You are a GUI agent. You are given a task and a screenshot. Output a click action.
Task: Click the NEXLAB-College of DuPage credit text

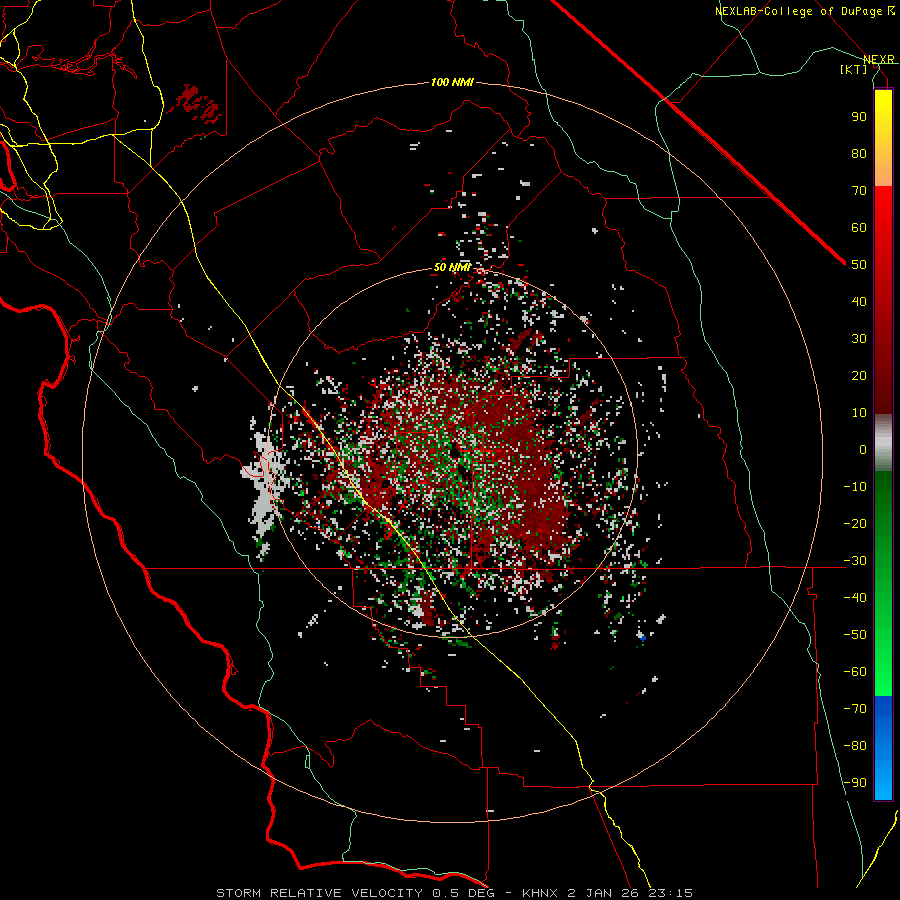[x=800, y=11]
